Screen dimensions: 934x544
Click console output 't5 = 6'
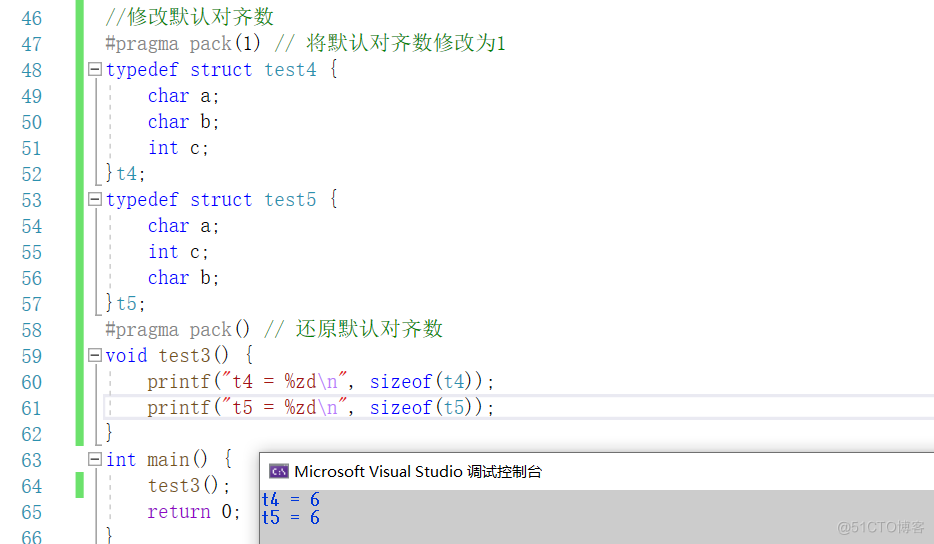291,517
